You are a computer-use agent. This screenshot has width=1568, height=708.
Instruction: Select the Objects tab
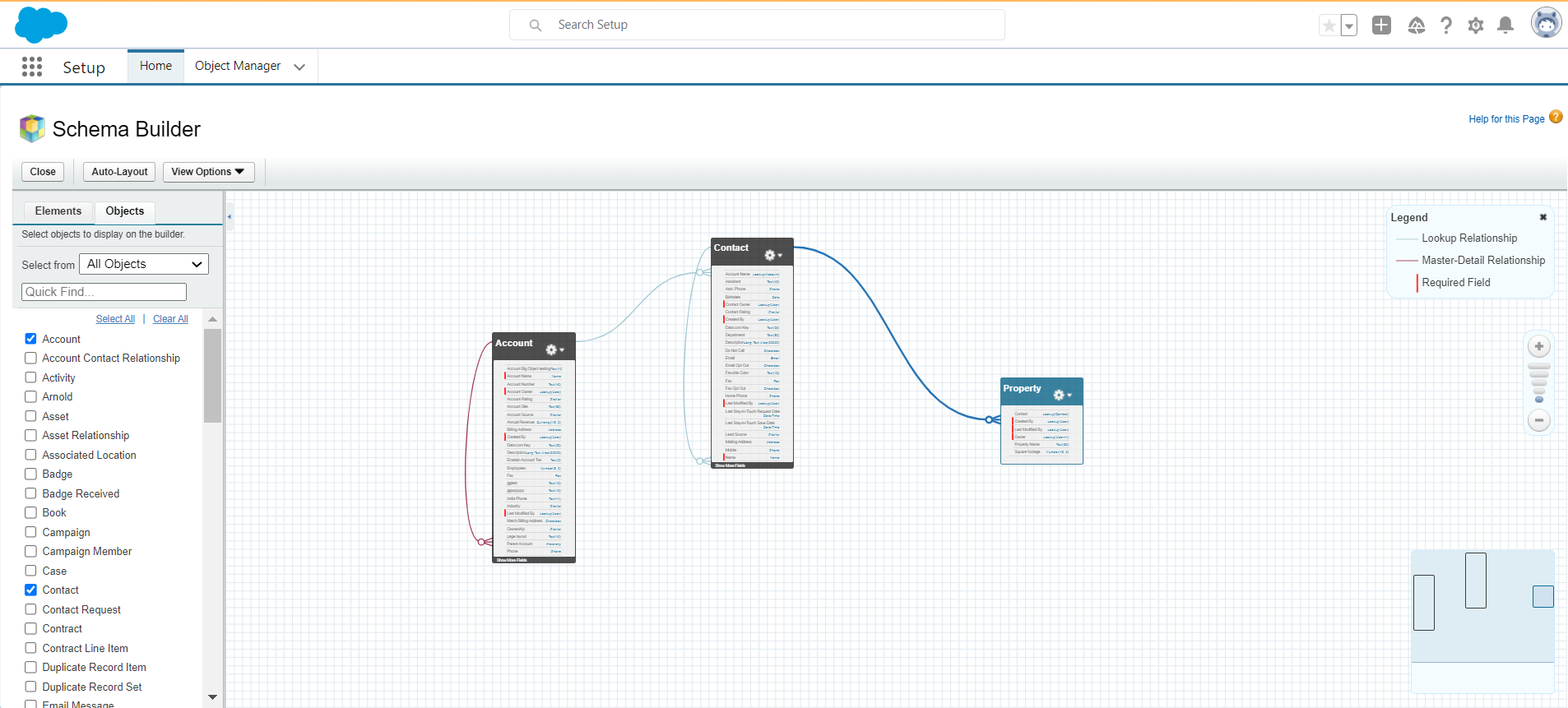(125, 211)
